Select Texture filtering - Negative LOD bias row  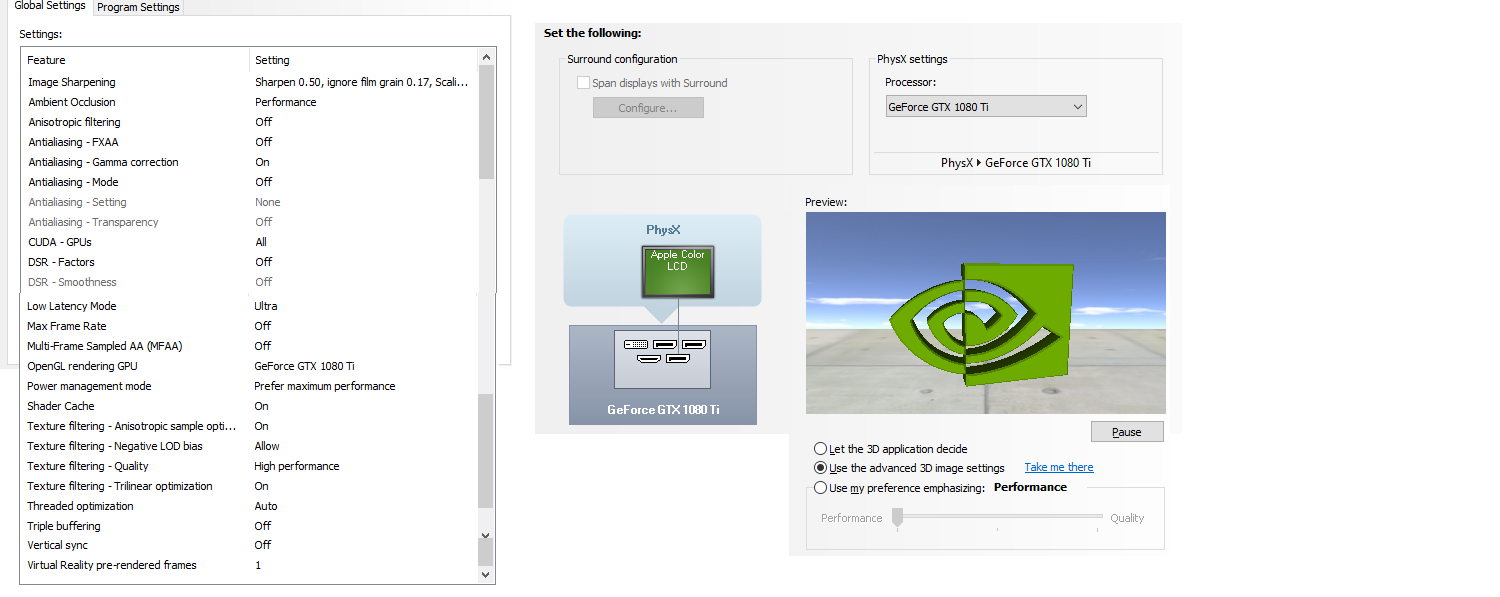249,446
